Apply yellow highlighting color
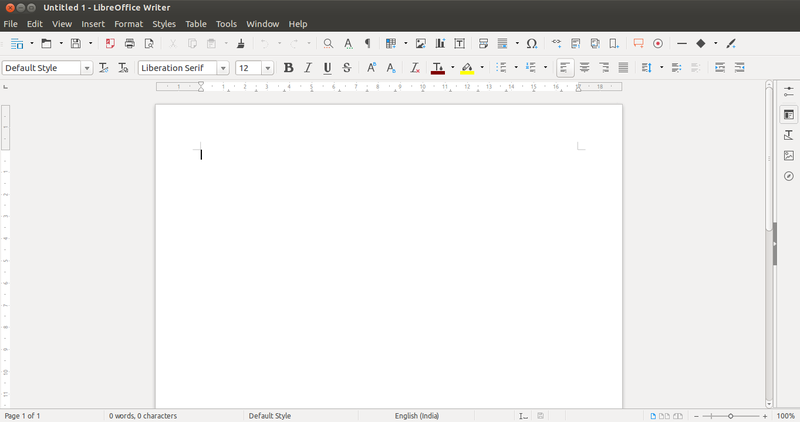 click(x=467, y=68)
